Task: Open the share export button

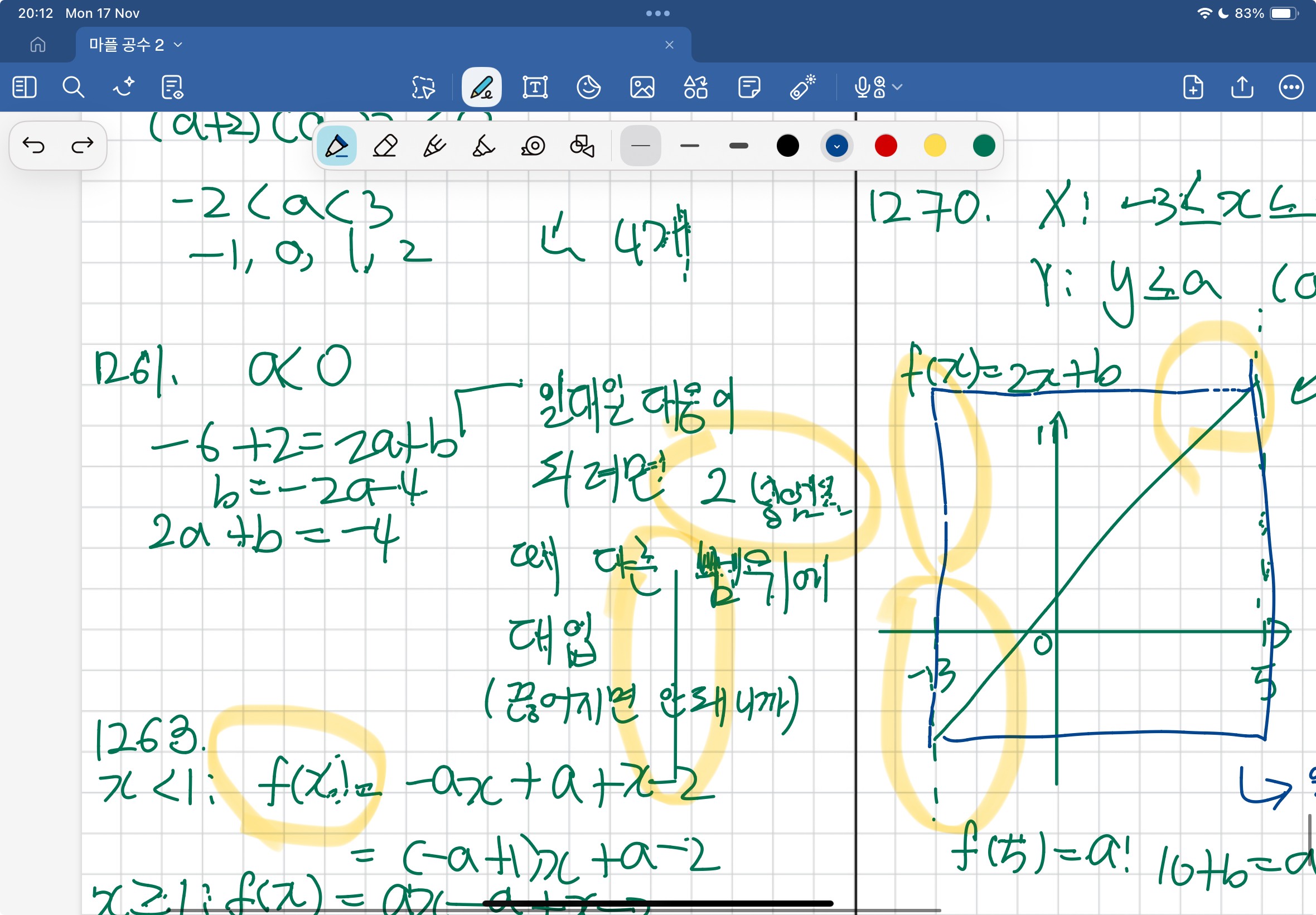Action: pyautogui.click(x=1241, y=87)
